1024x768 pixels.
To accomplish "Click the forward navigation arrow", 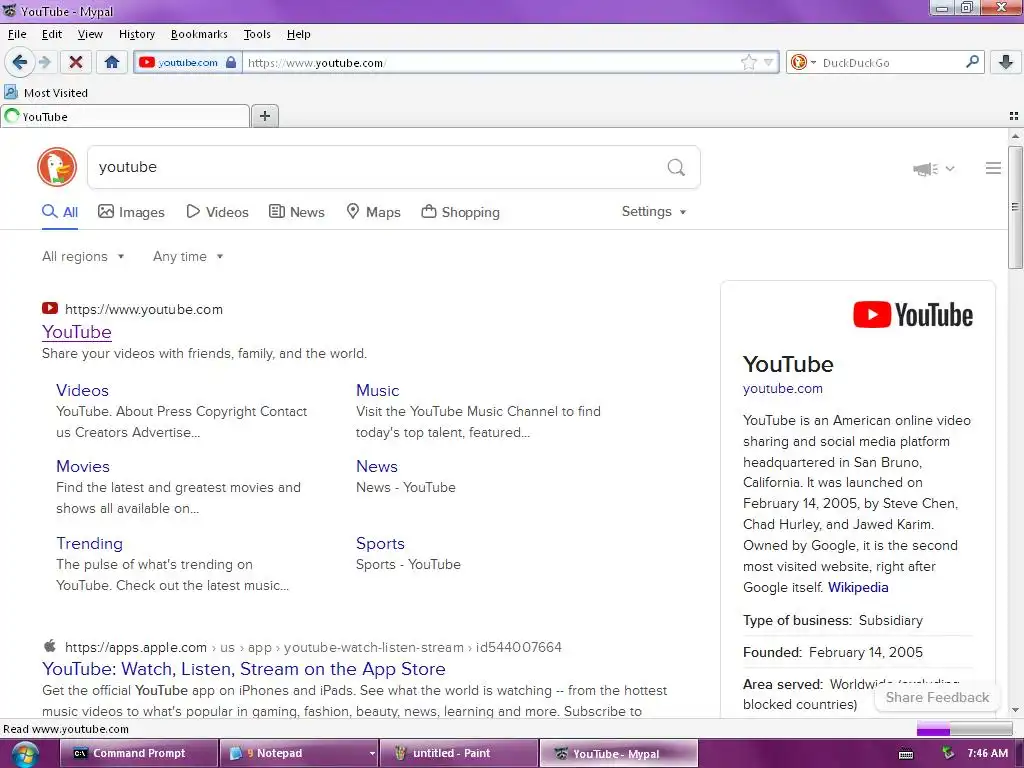I will pos(44,63).
